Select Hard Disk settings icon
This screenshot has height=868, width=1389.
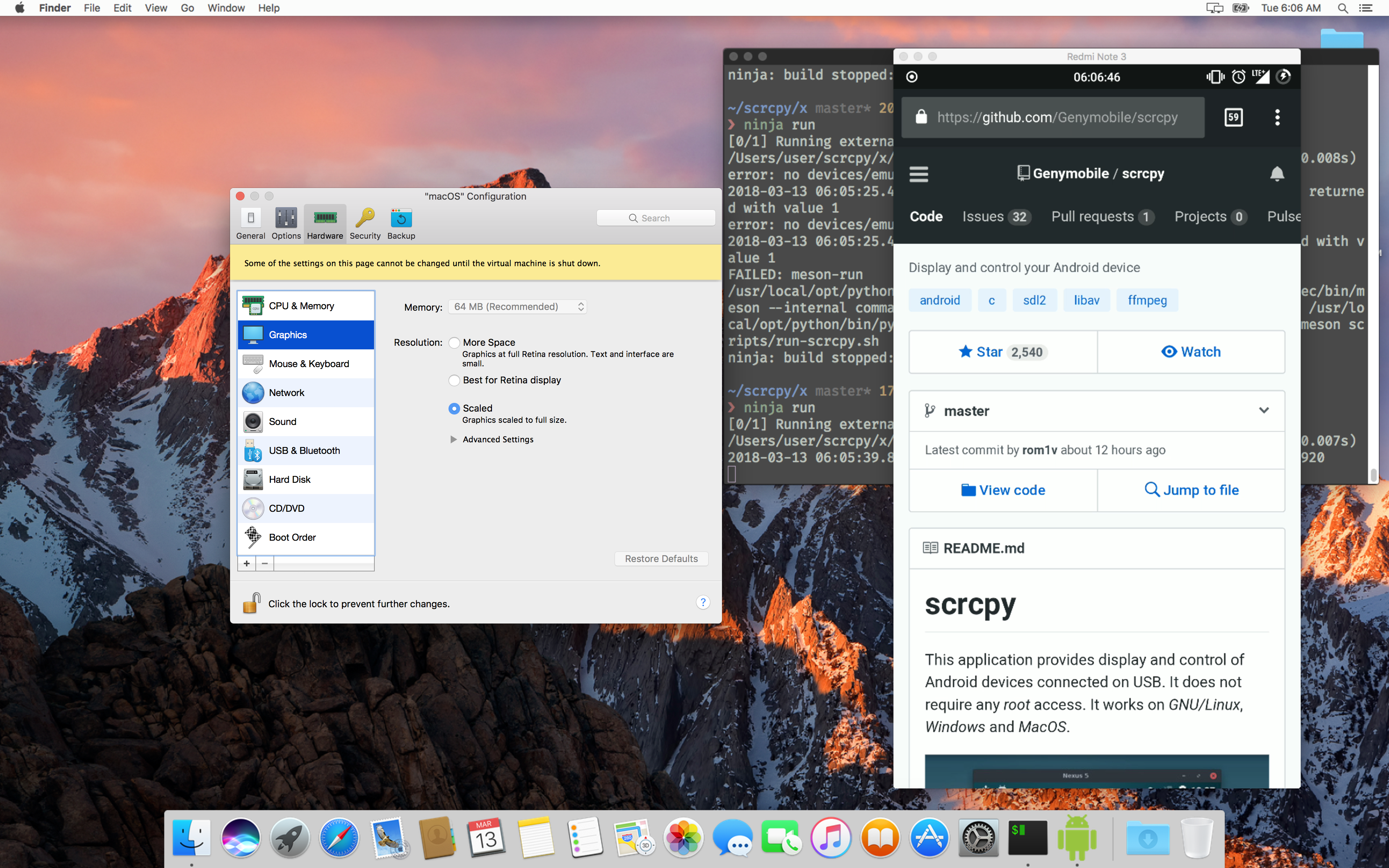(x=253, y=479)
